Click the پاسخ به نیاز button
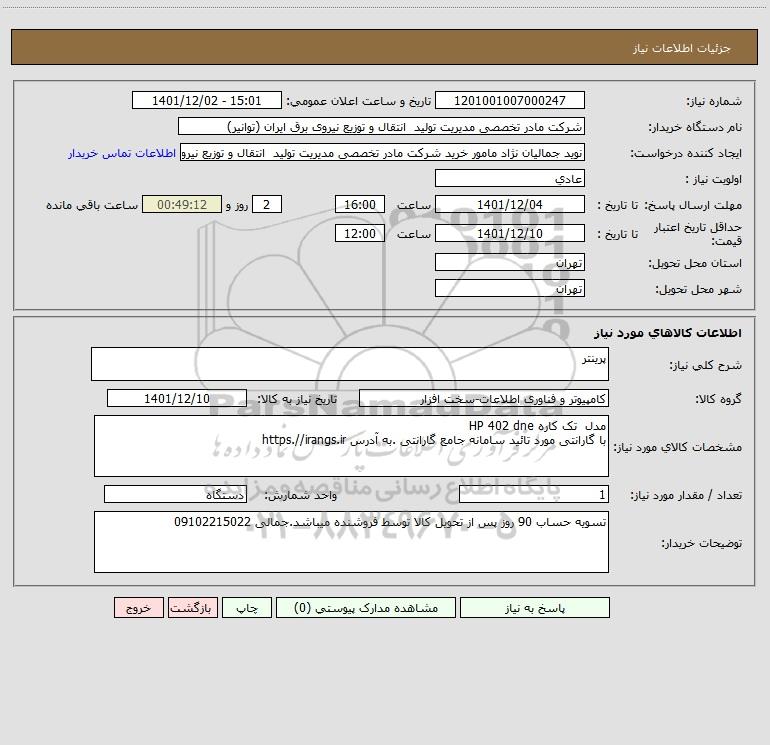This screenshot has width=770, height=745. (535, 607)
